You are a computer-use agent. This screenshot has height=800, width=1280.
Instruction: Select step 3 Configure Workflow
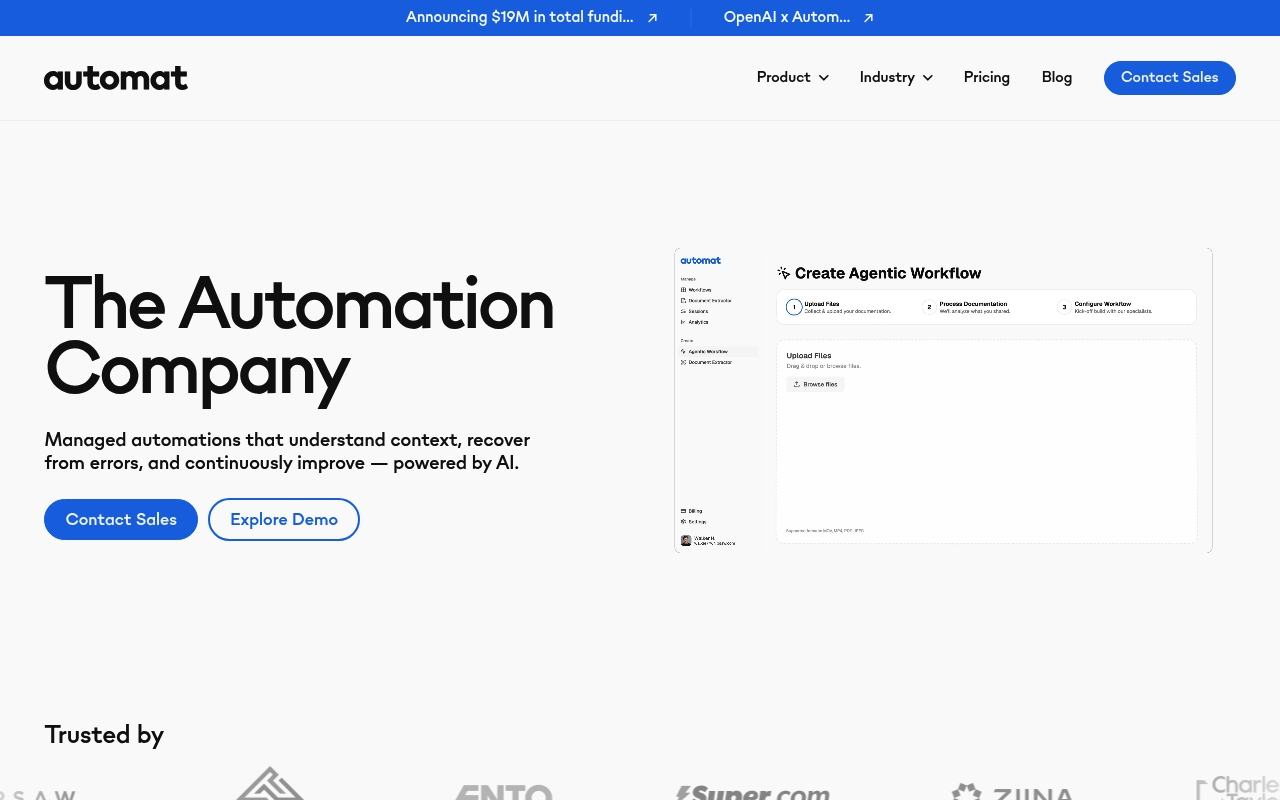click(1105, 307)
